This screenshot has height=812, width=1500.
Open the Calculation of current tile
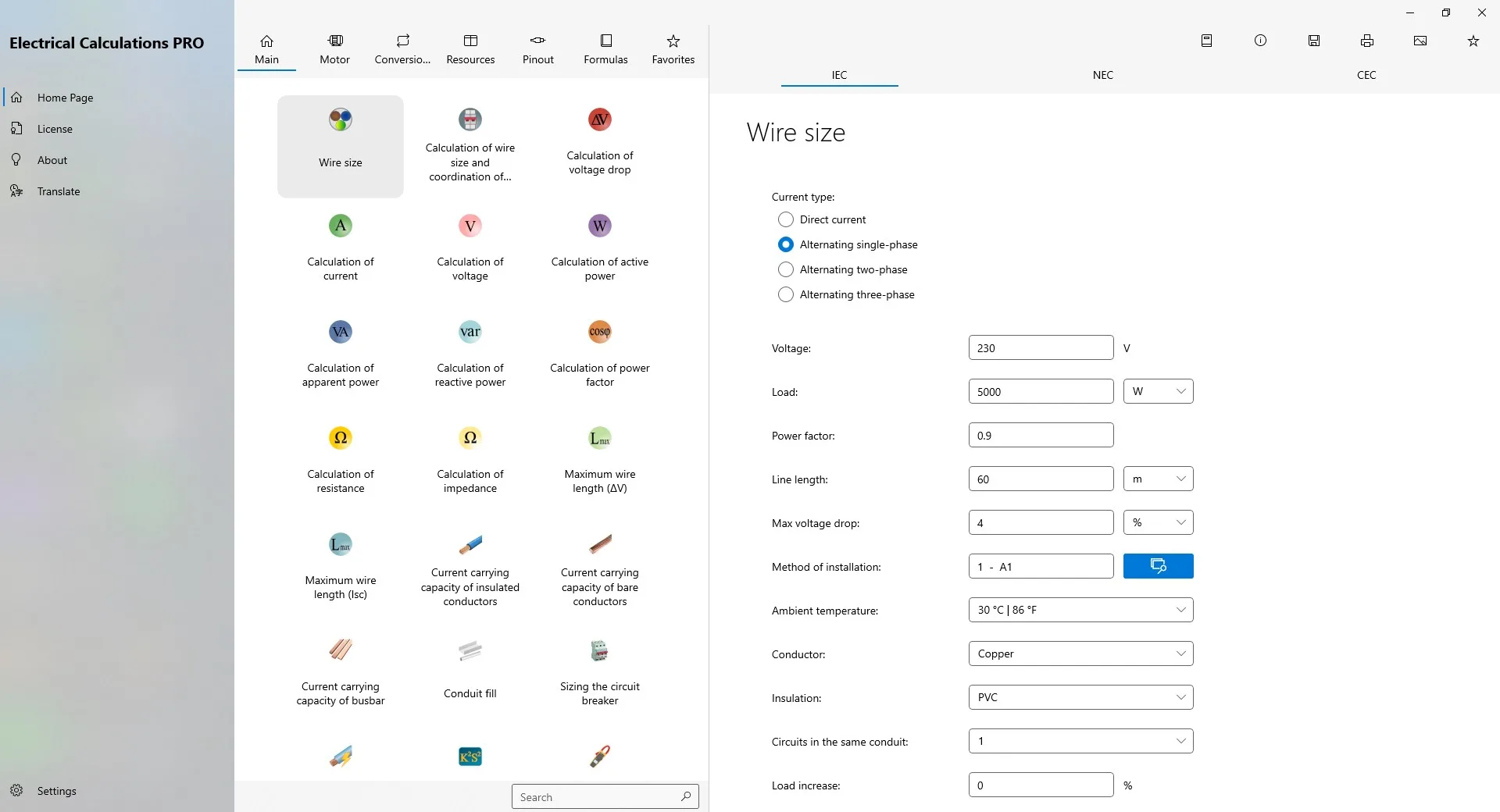point(341,253)
